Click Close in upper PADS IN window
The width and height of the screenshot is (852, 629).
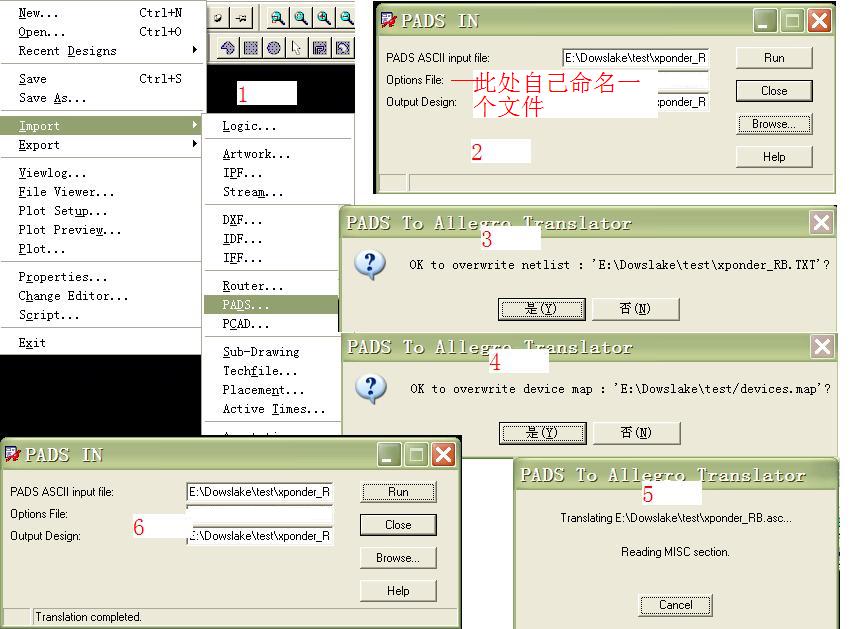coord(774,91)
